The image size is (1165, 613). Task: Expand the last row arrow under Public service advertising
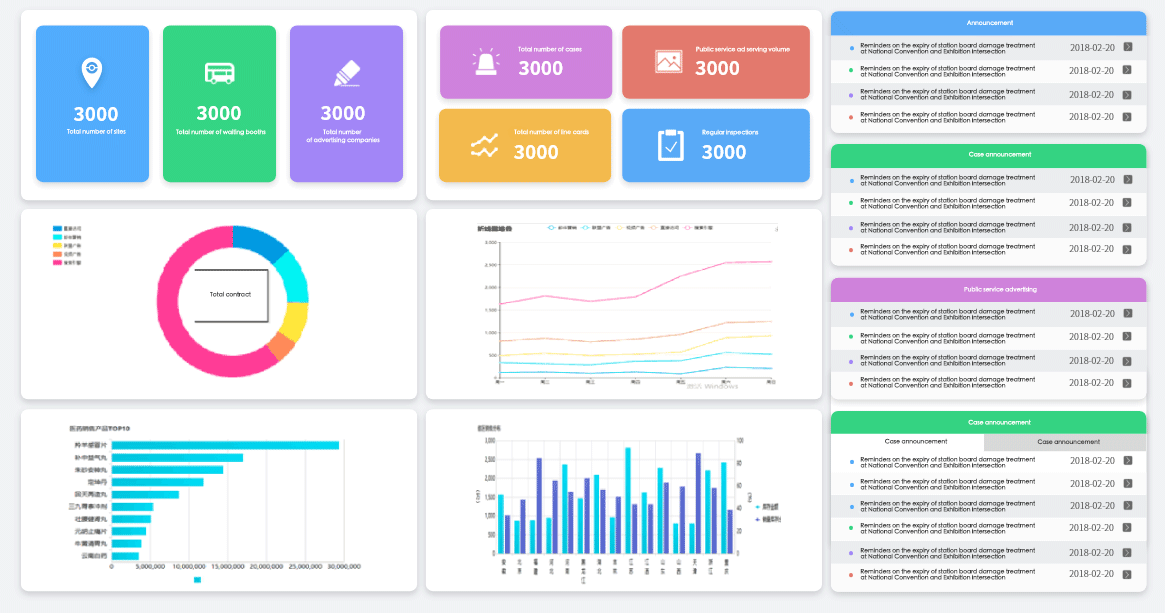tap(1128, 383)
